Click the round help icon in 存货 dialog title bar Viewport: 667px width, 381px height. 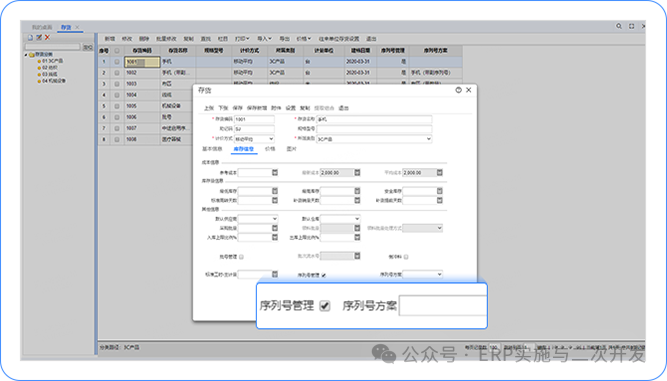459,90
